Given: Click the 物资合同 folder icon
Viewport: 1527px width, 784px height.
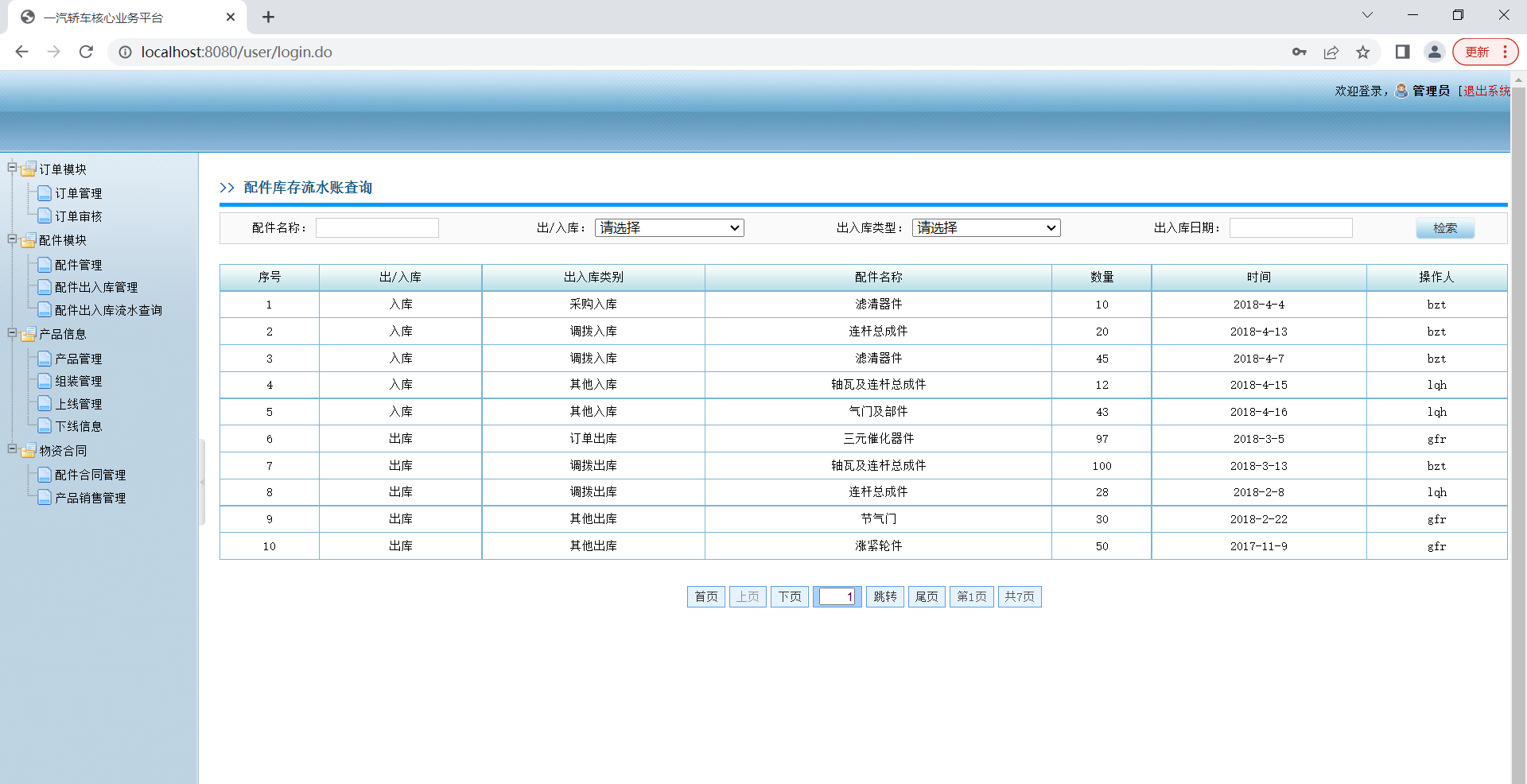Looking at the screenshot, I should click(29, 451).
